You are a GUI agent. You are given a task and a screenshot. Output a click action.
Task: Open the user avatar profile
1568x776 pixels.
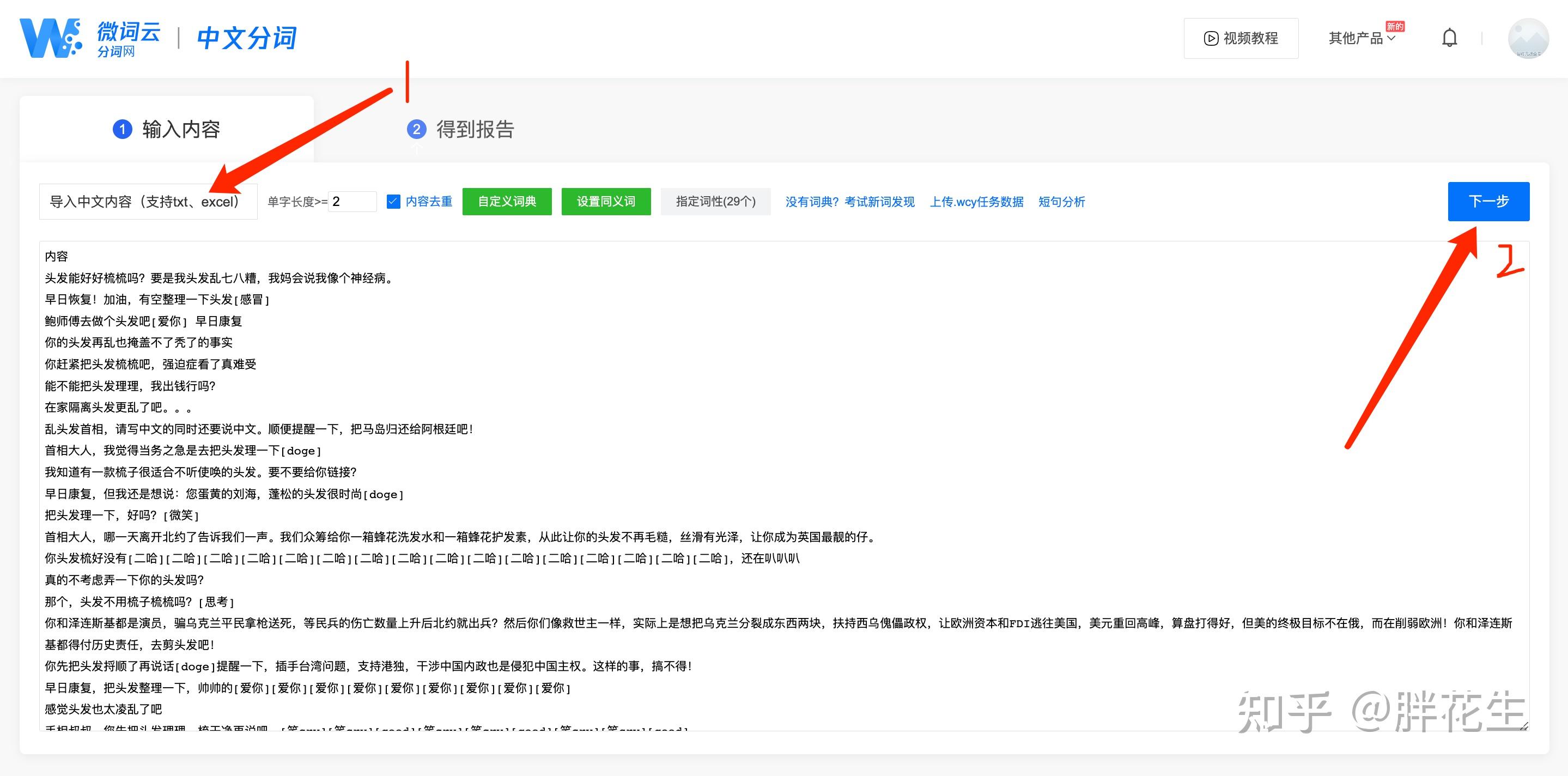1528,38
